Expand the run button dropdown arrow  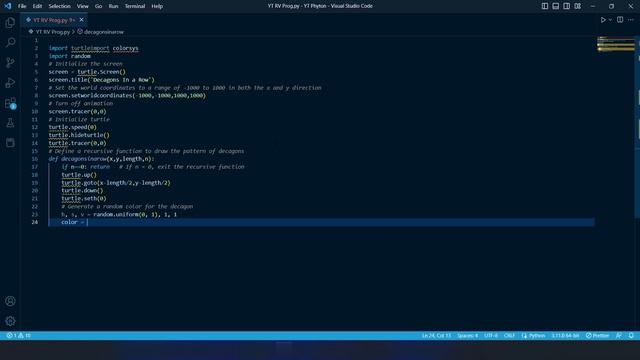tap(610, 20)
